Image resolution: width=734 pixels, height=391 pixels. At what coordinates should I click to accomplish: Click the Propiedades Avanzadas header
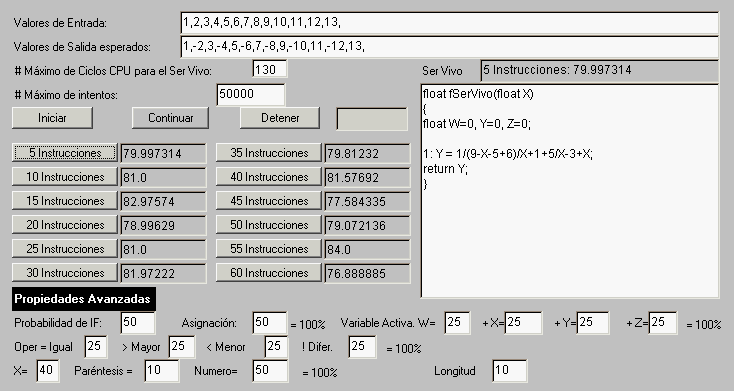(83, 299)
